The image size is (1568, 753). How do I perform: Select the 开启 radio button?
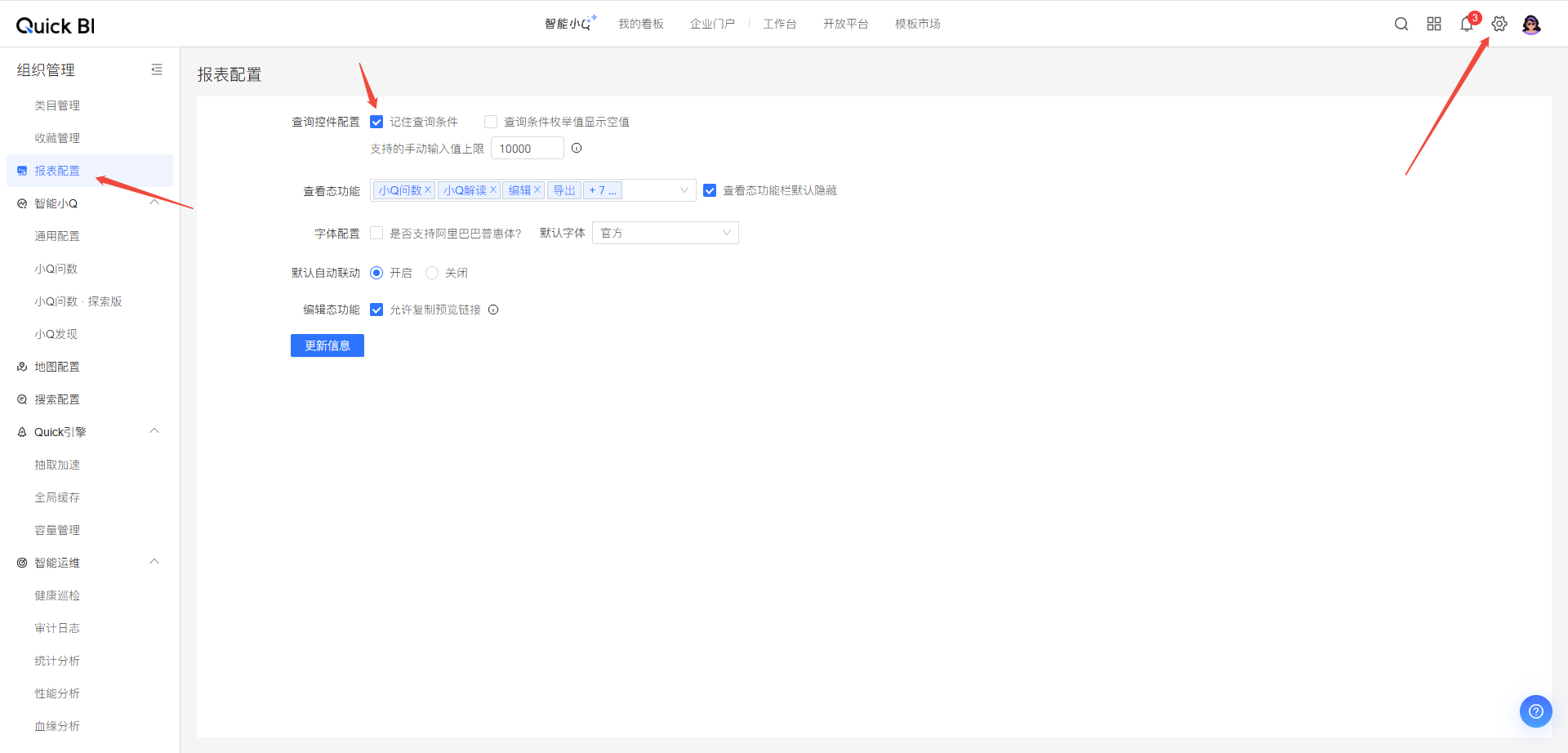376,273
